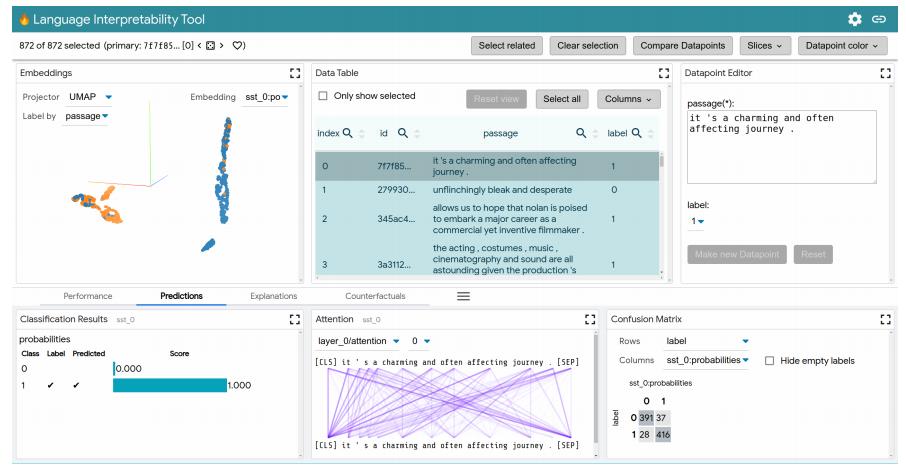Open the Projector UMAP dropdown

[x=90, y=97]
